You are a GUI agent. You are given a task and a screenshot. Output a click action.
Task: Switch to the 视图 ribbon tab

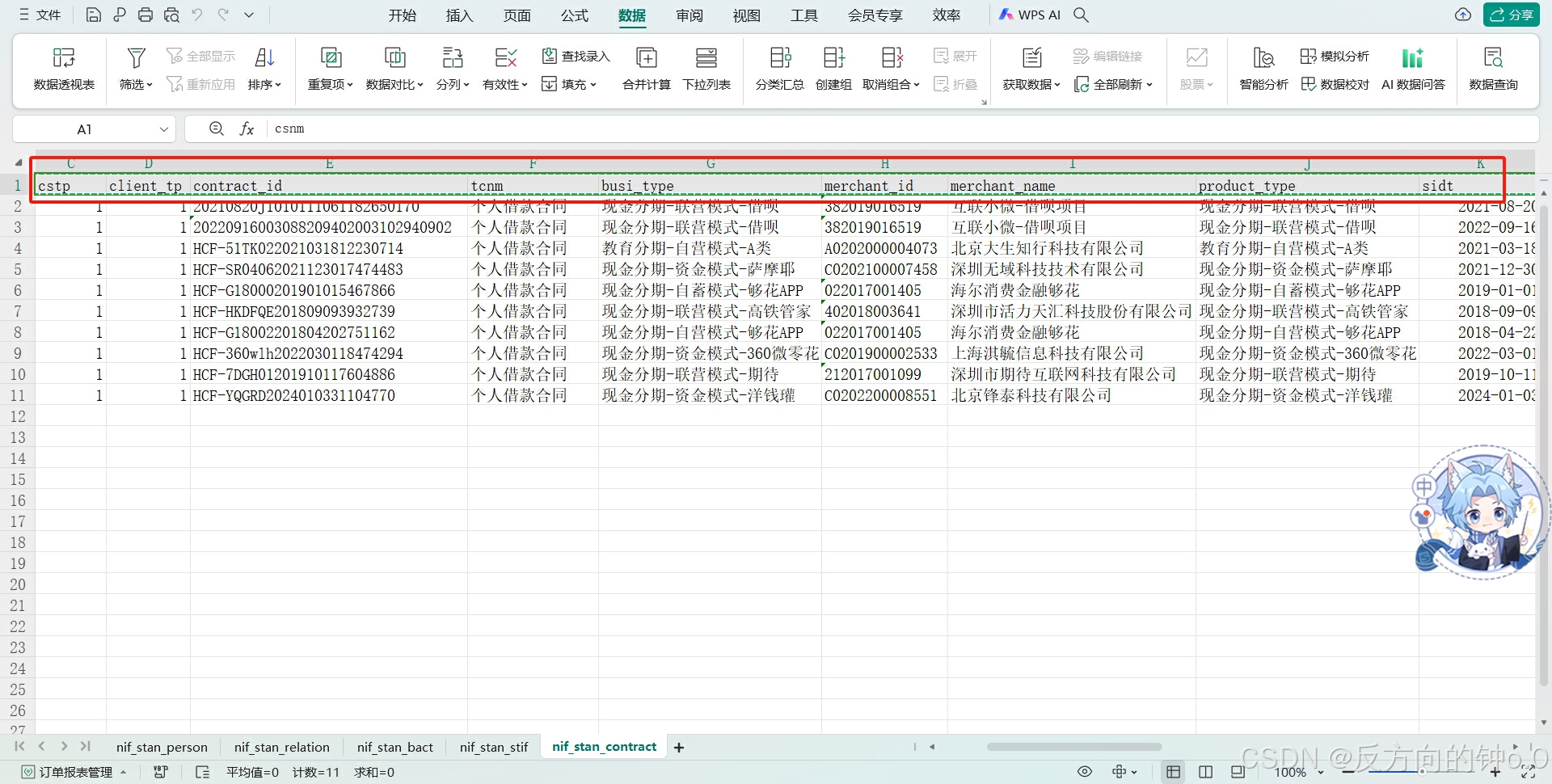click(x=747, y=15)
